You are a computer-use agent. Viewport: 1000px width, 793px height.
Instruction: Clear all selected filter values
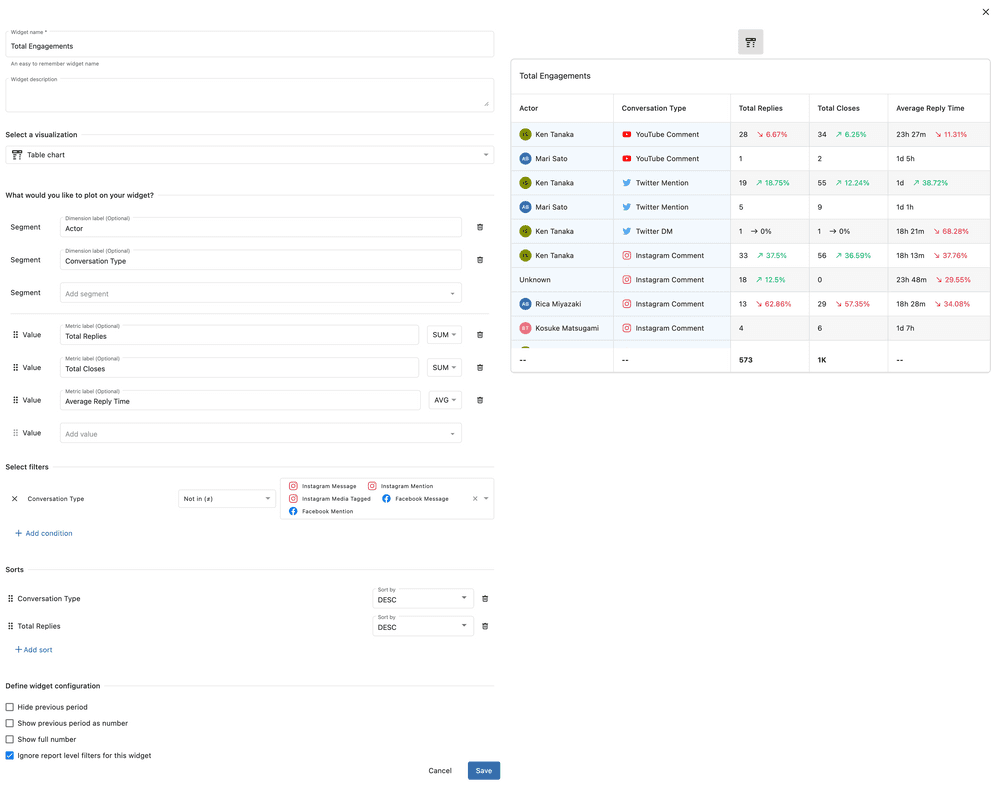[475, 498]
